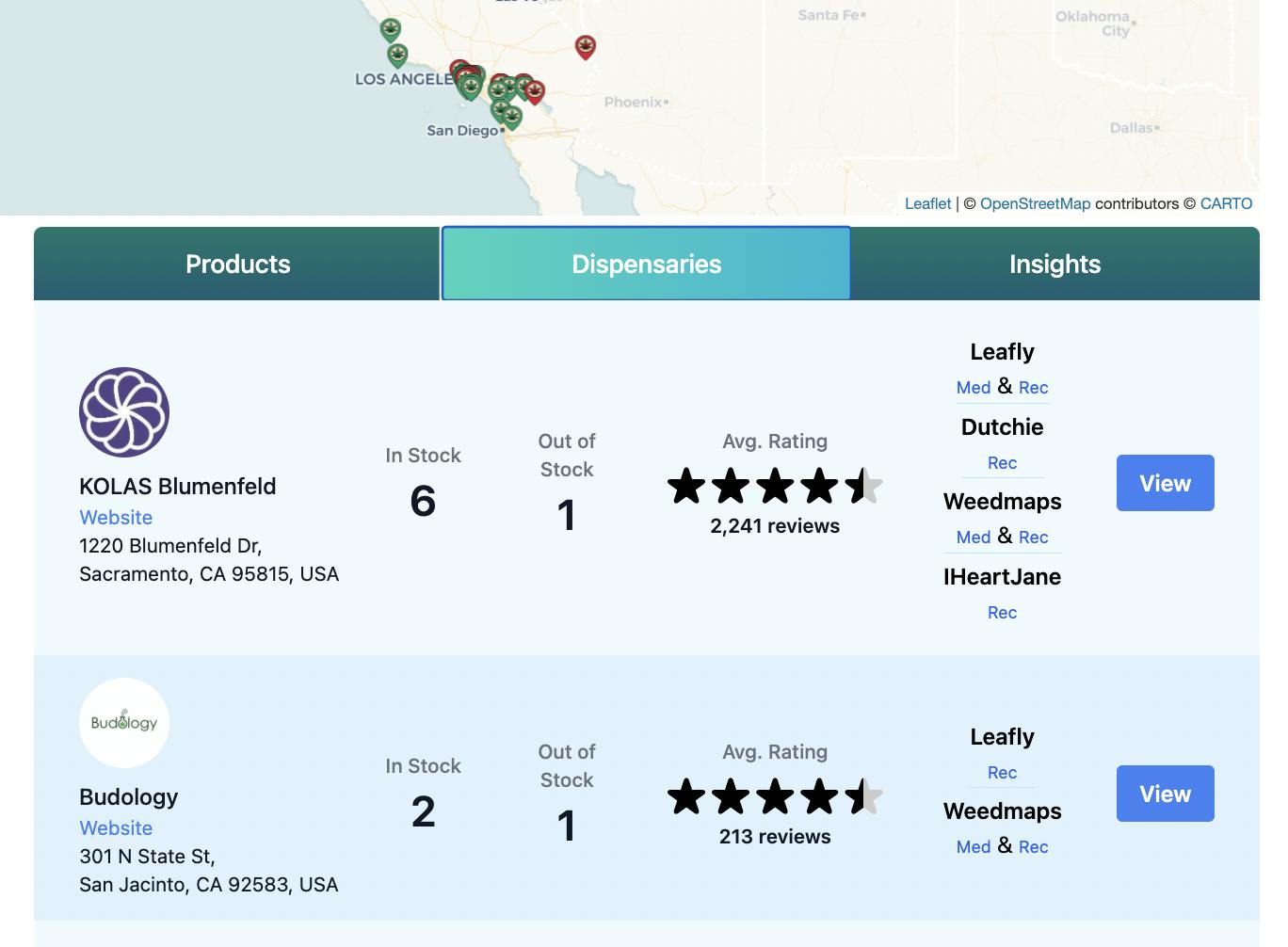Open the KOLAS Blumenfeld Website link
The height and width of the screenshot is (947, 1288).
(x=116, y=518)
